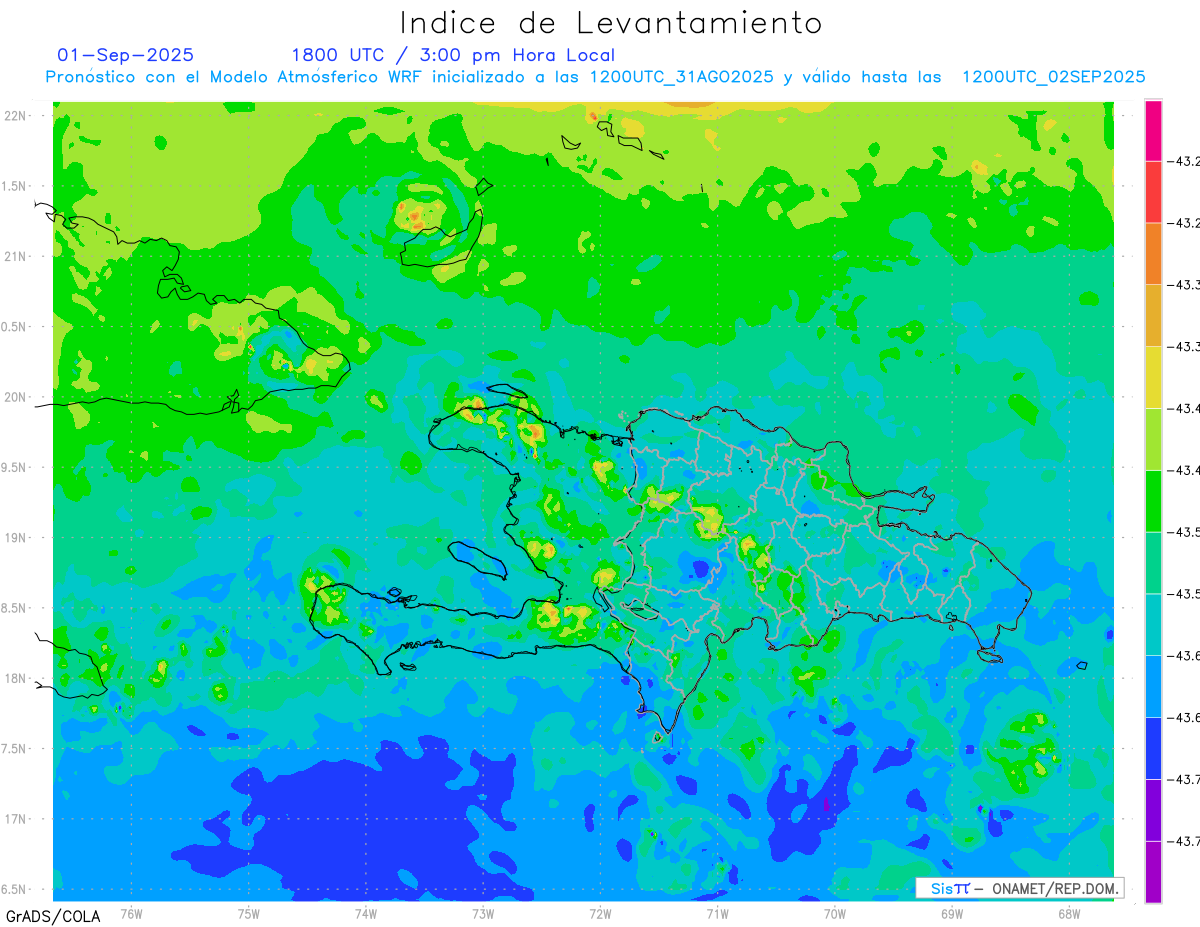
Task: Click the title "Indice de Levantamiento"
Action: tap(611, 22)
